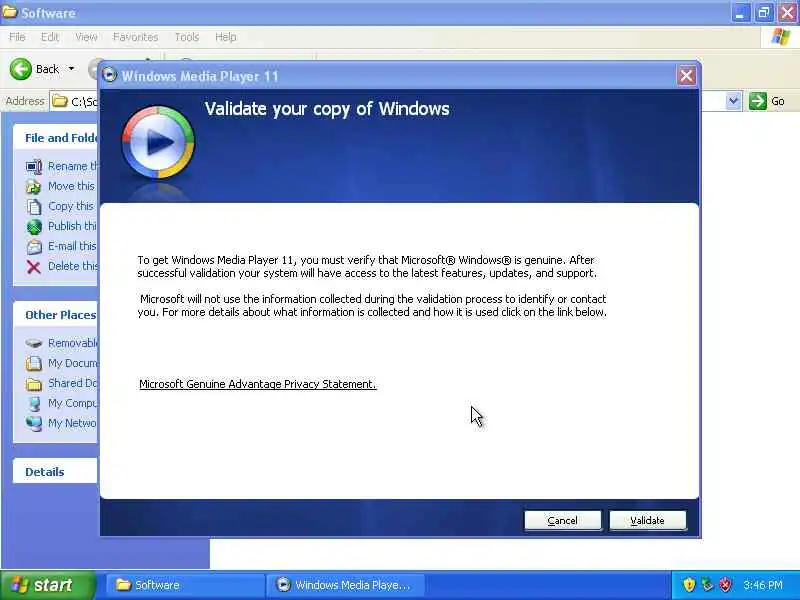Viewport: 800px width, 600px height.
Task: Click the yellow security shield tray icon
Action: 689,585
